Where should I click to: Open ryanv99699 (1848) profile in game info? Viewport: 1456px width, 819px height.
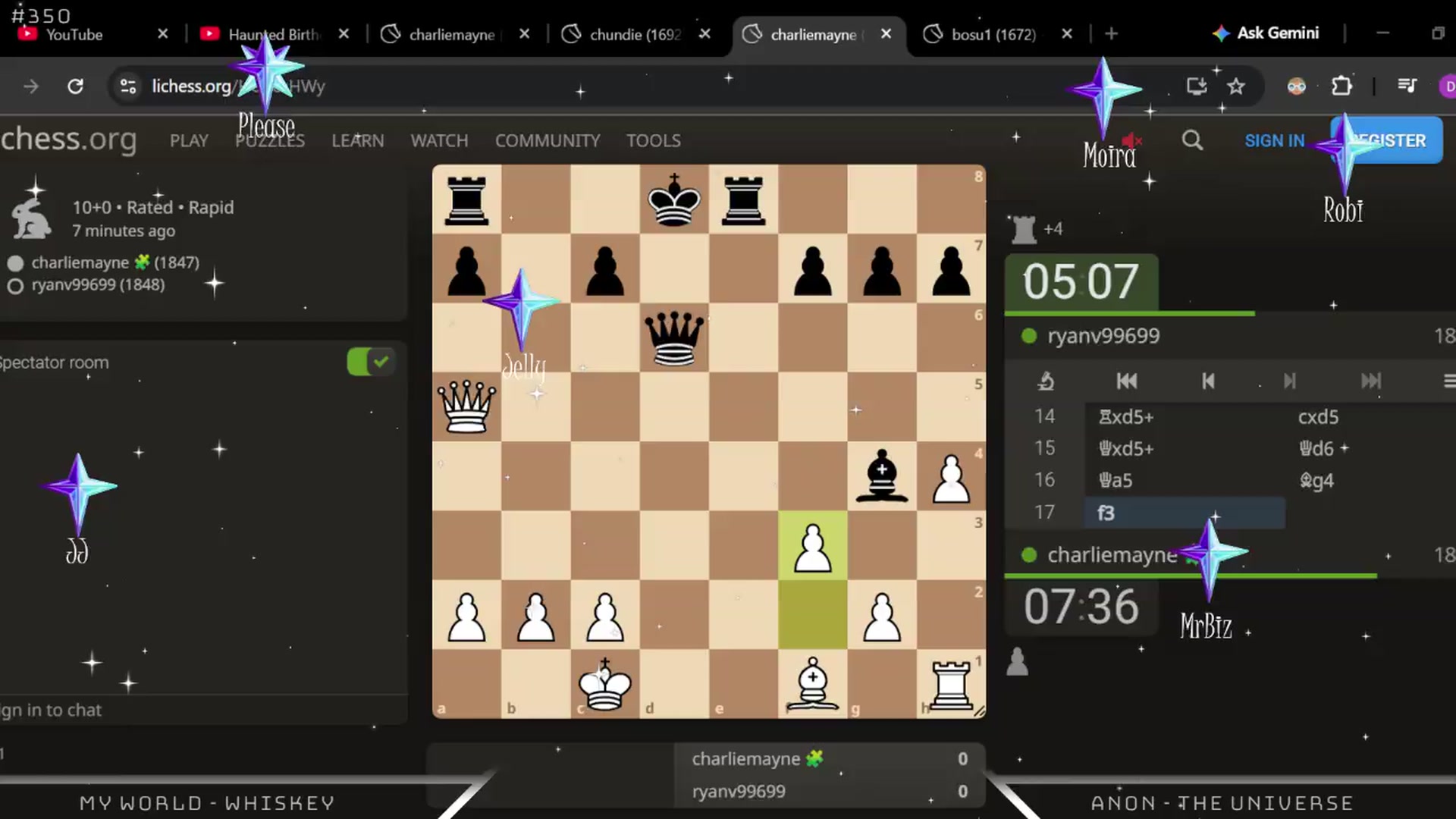click(x=98, y=285)
